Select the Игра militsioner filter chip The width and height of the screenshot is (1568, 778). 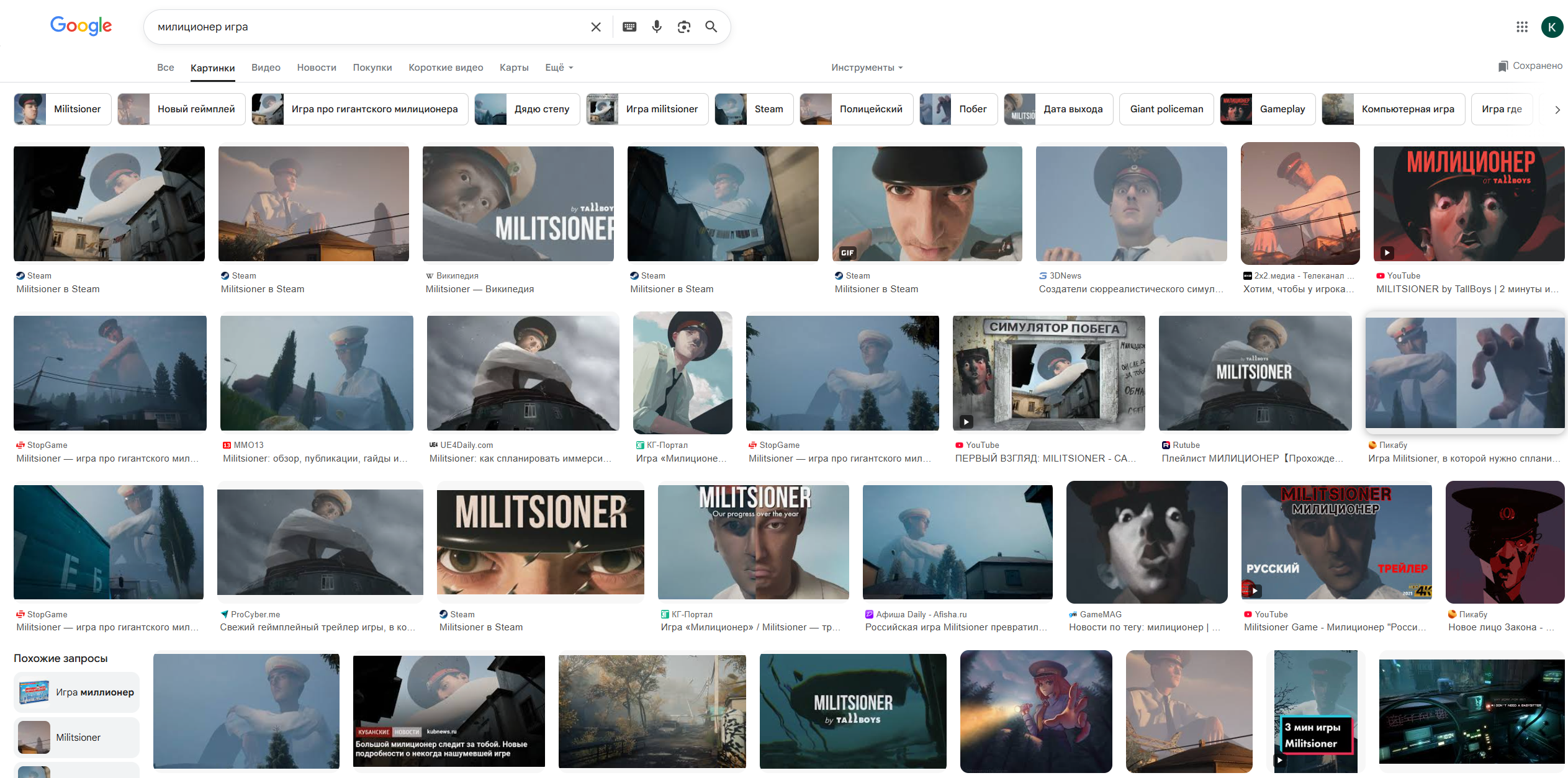click(647, 109)
